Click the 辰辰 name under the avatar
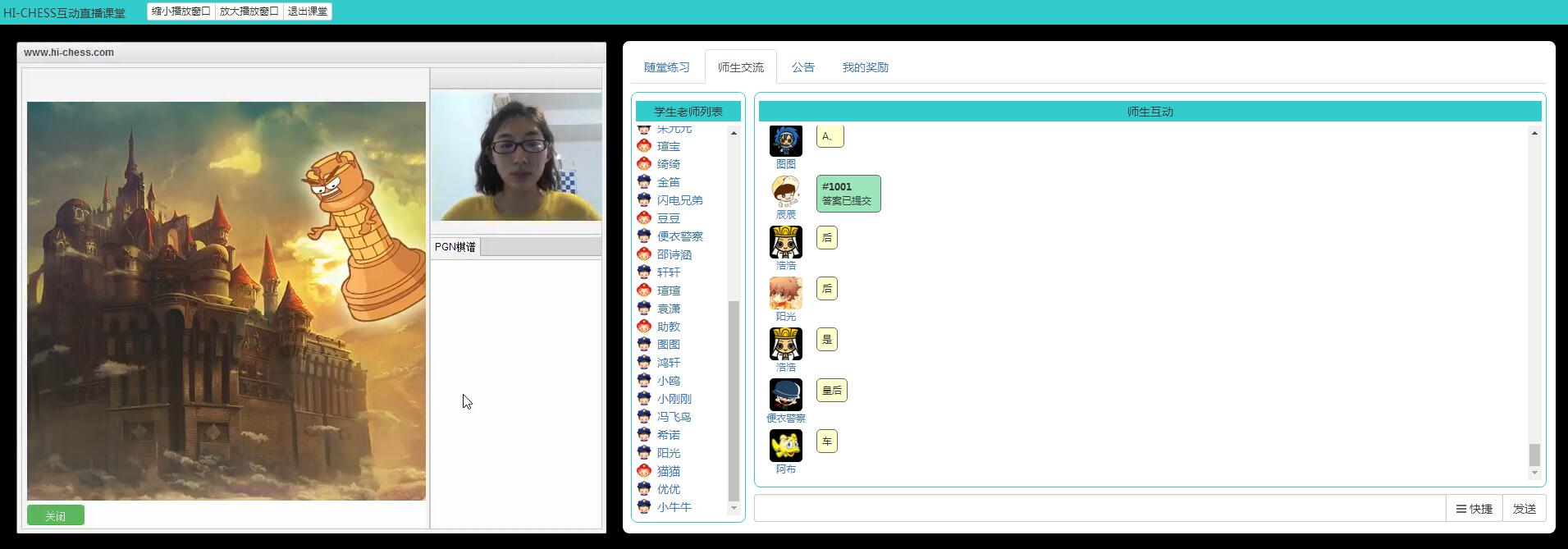Viewport: 1568px width, 549px height. tap(786, 215)
